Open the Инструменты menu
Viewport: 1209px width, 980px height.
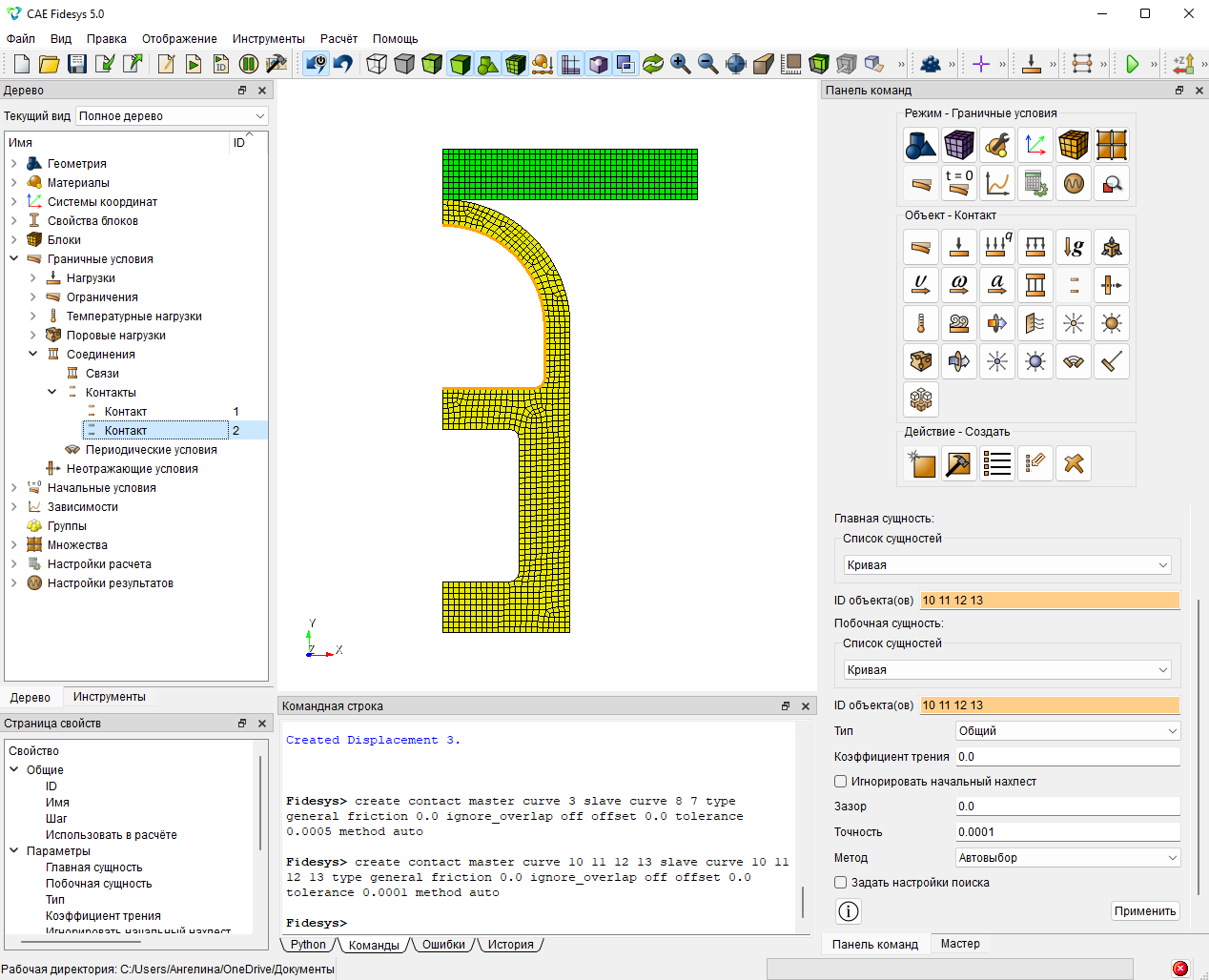268,39
